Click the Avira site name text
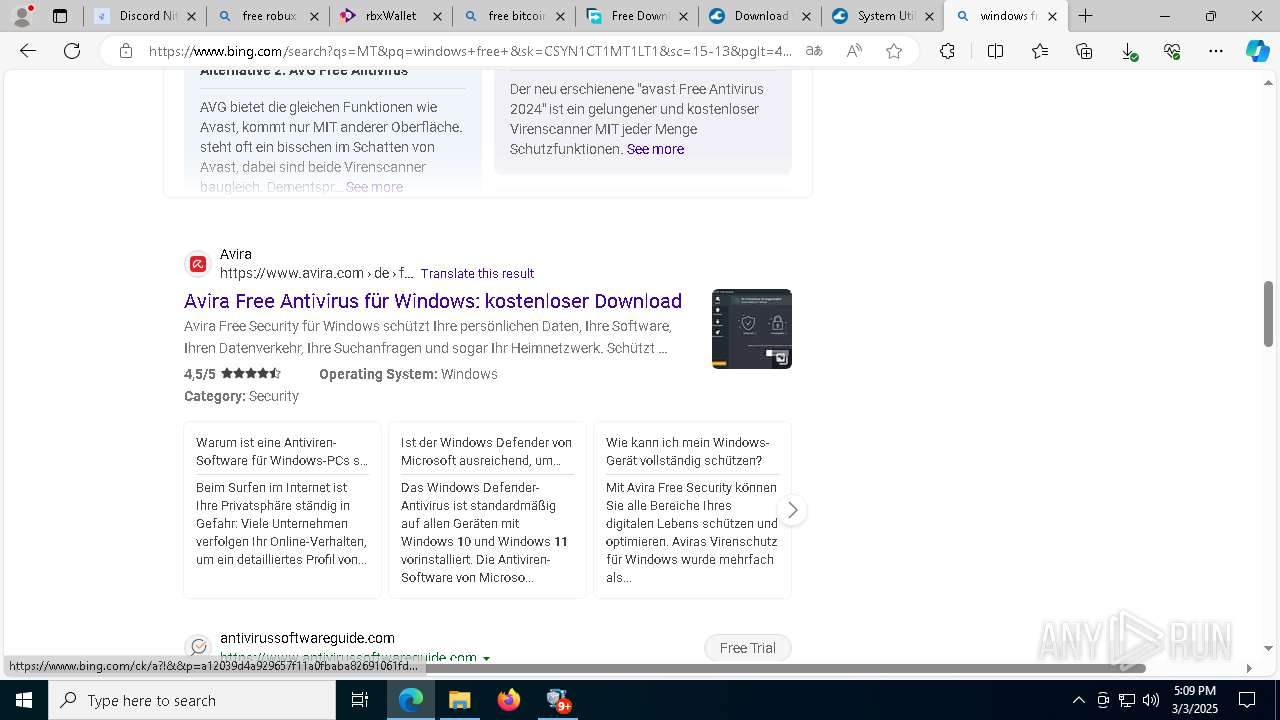1280x720 pixels. click(236, 254)
